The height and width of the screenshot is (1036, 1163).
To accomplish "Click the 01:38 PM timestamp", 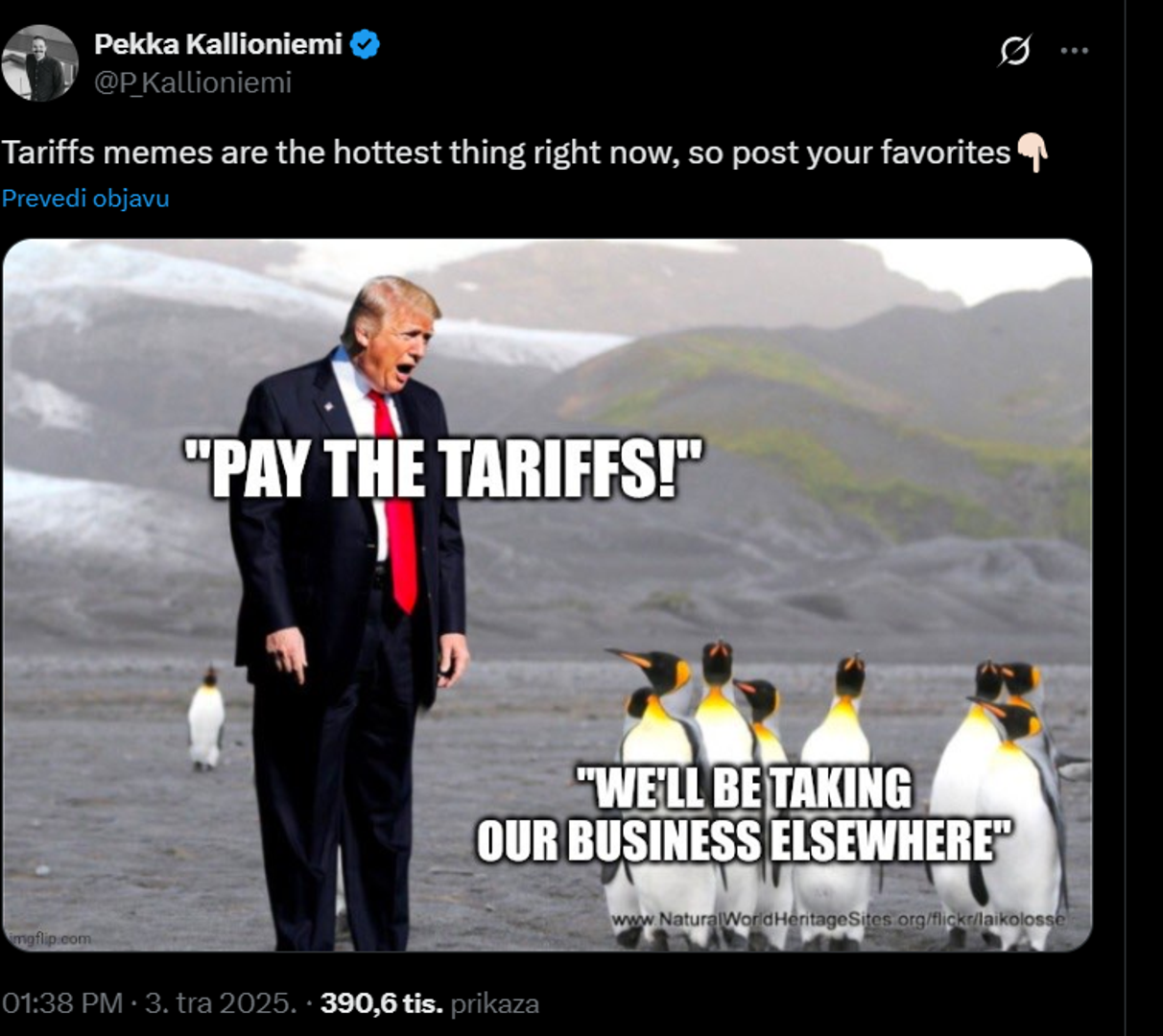I will coord(62,1003).
